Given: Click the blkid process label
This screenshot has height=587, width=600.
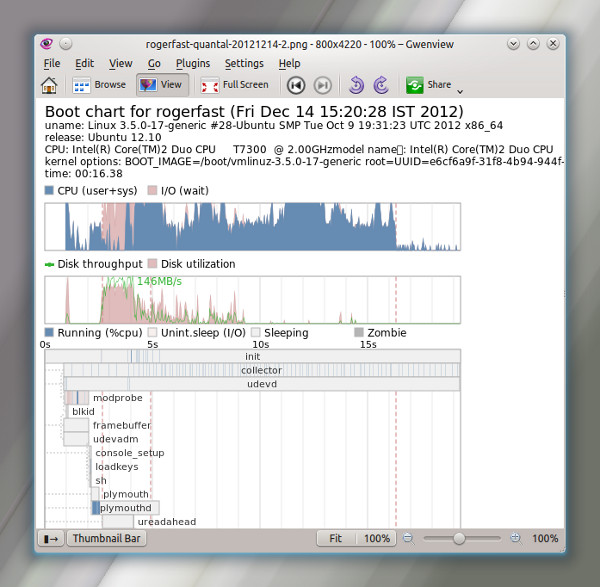Looking at the screenshot, I should coord(83,412).
